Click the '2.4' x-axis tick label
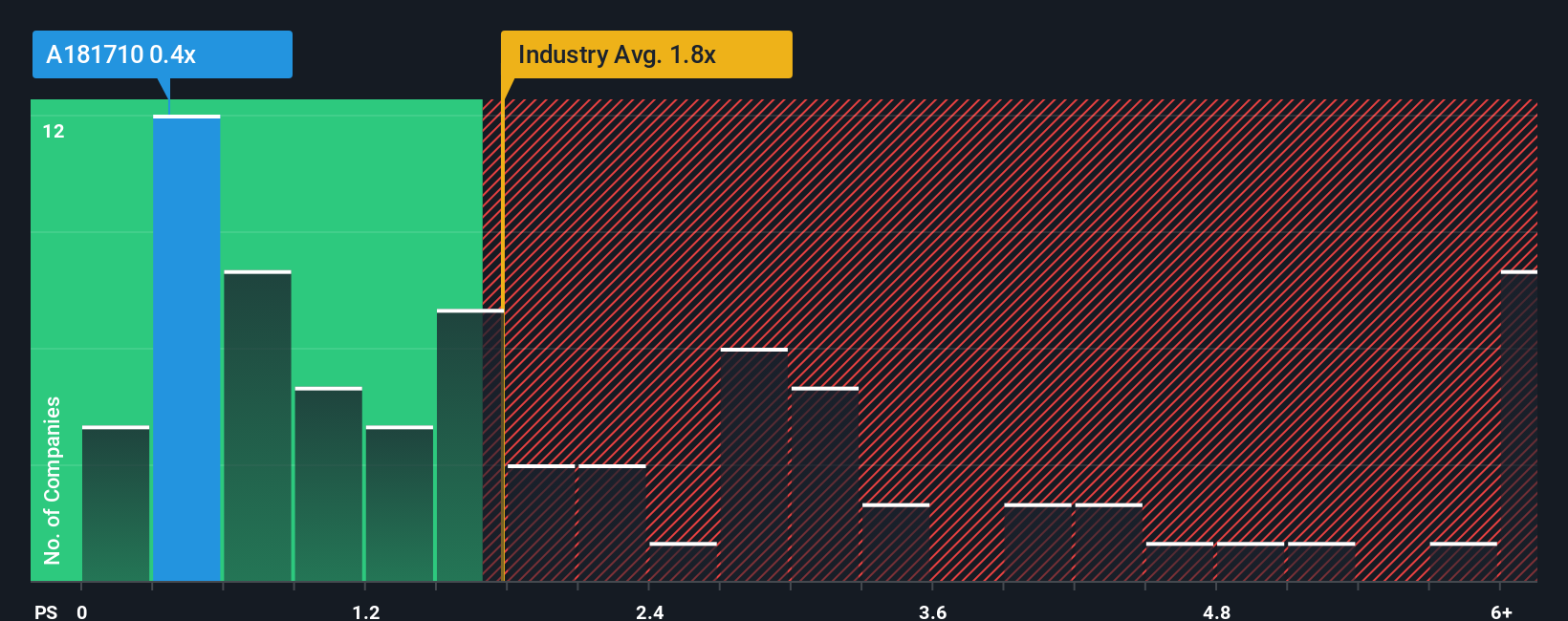 pos(650,611)
